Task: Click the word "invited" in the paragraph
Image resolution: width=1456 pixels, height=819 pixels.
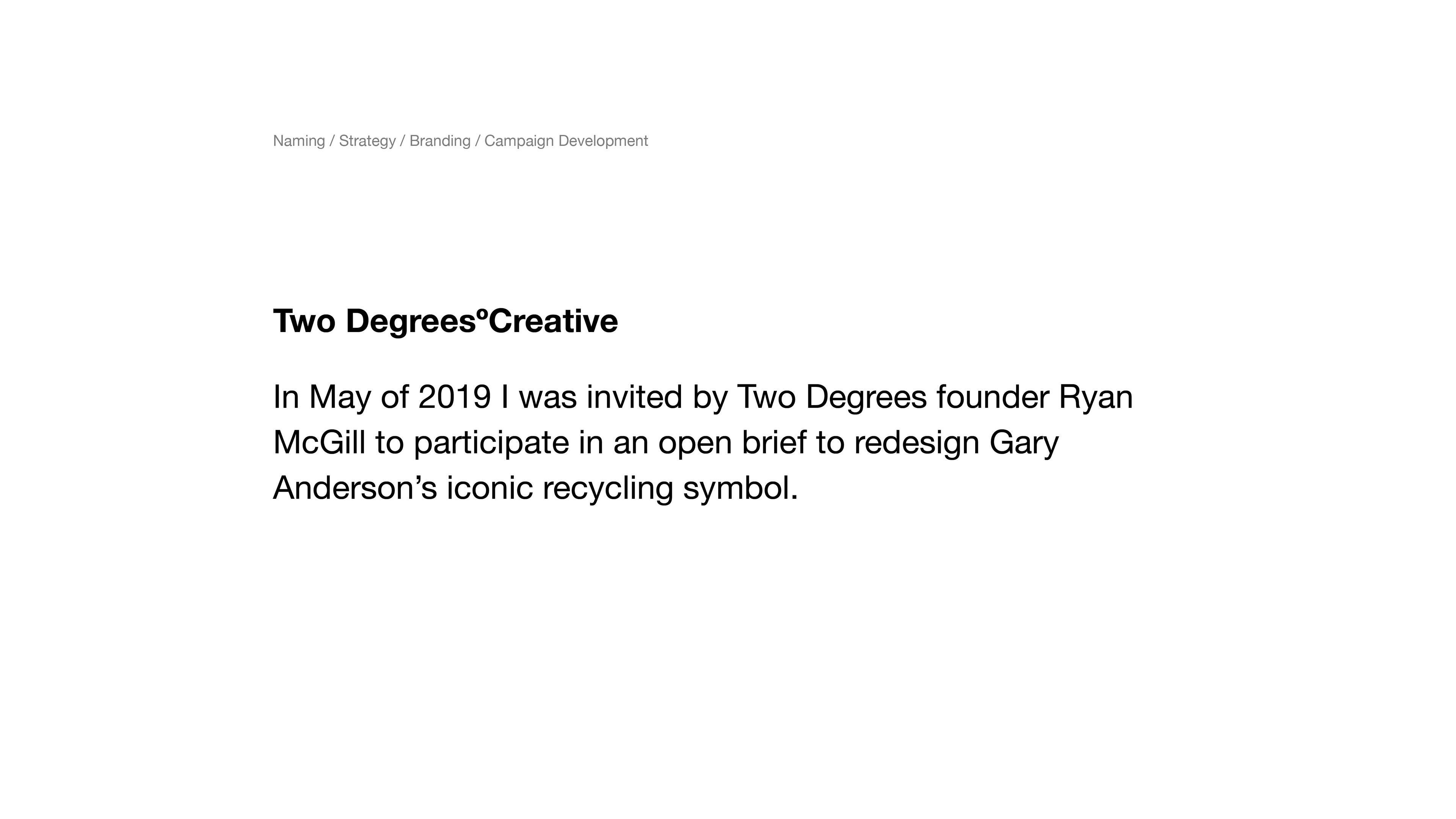Action: 634,397
